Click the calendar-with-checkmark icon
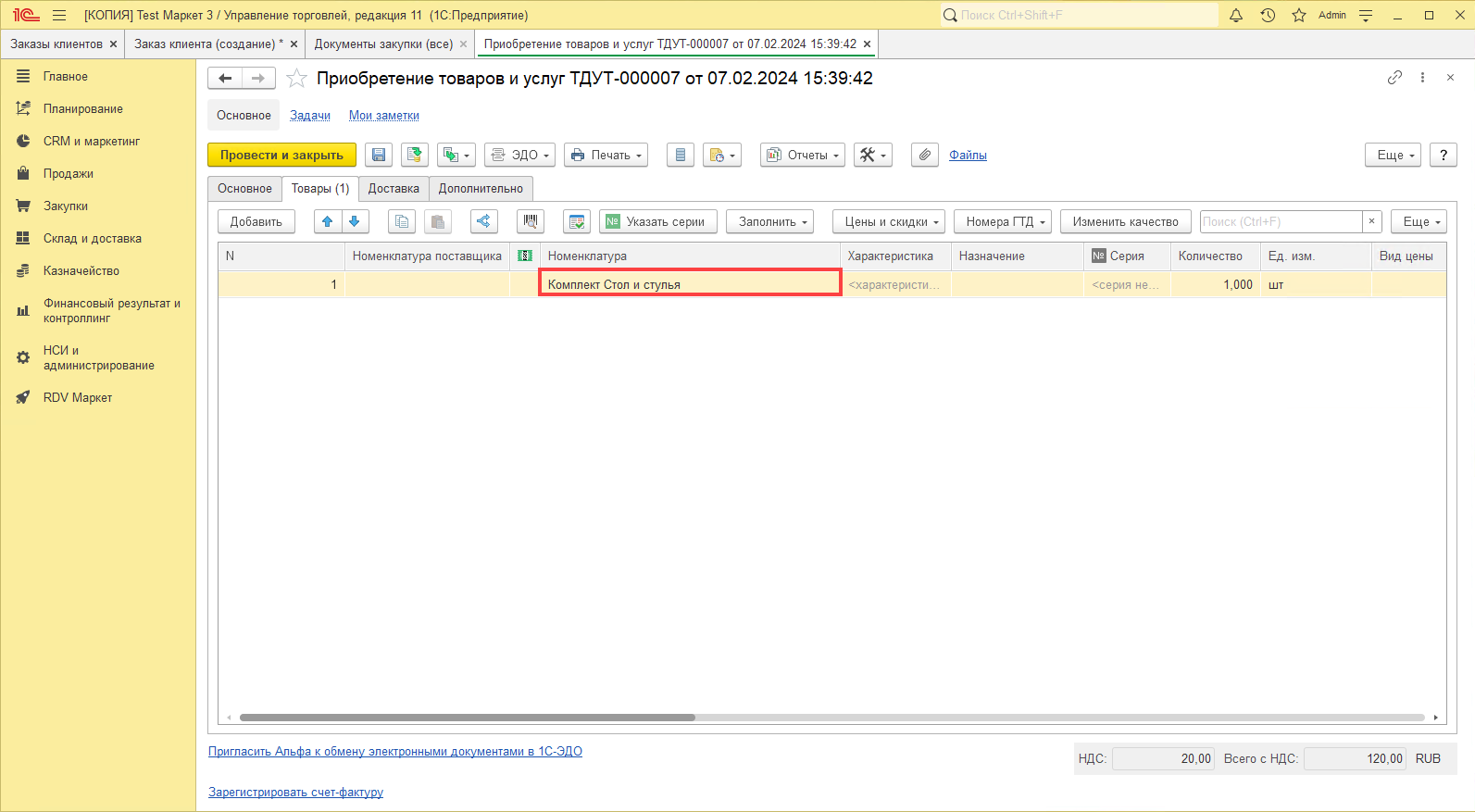This screenshot has width=1475, height=812. 577,221
